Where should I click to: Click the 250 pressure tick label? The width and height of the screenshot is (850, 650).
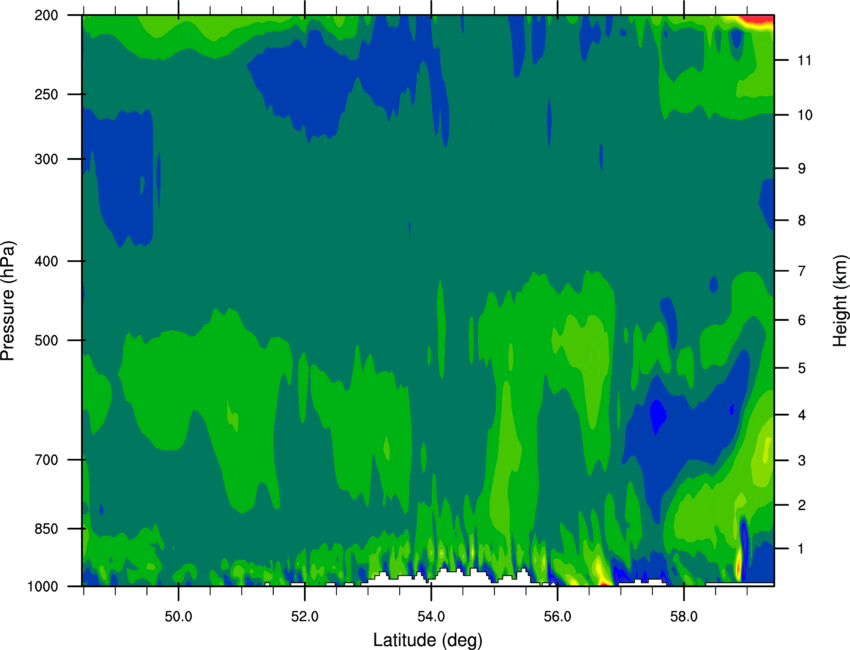coord(46,94)
